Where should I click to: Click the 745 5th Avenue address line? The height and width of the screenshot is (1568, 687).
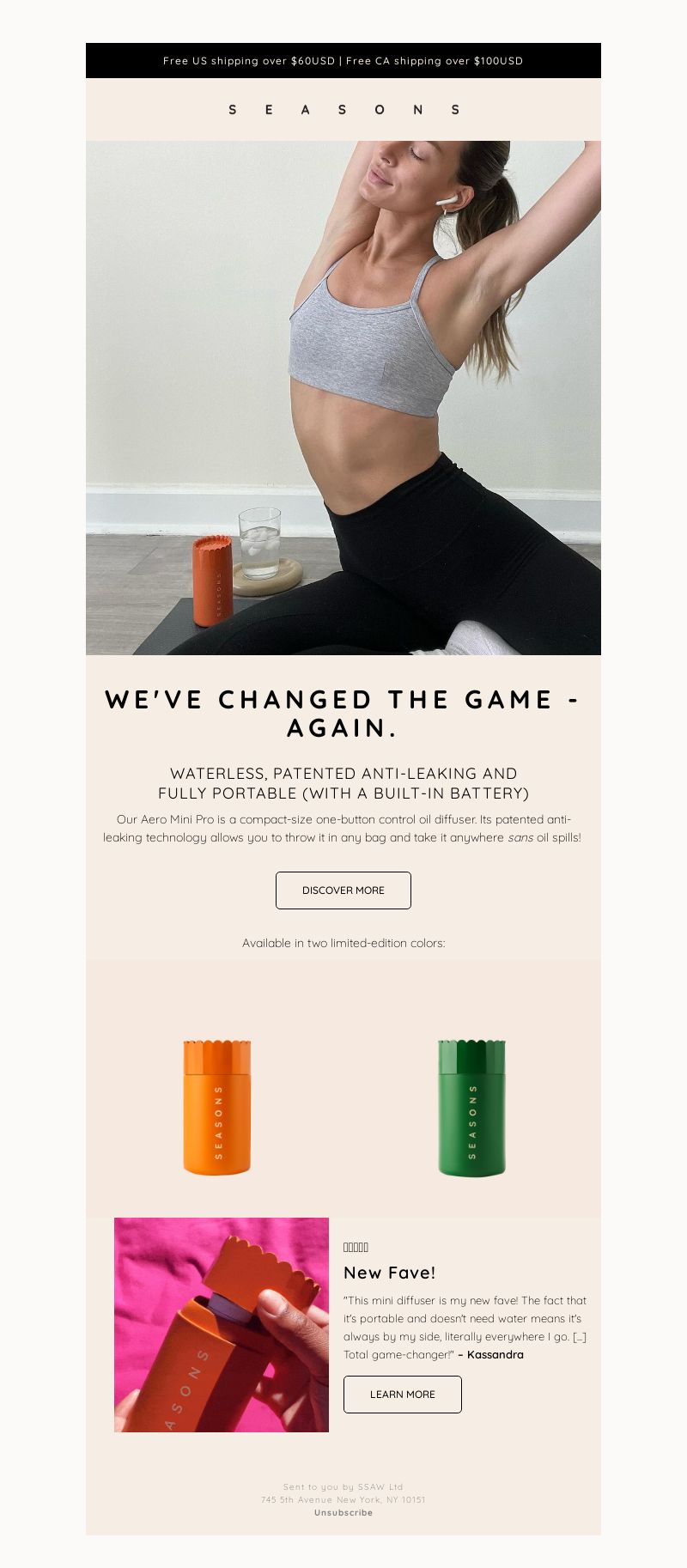(x=343, y=1500)
